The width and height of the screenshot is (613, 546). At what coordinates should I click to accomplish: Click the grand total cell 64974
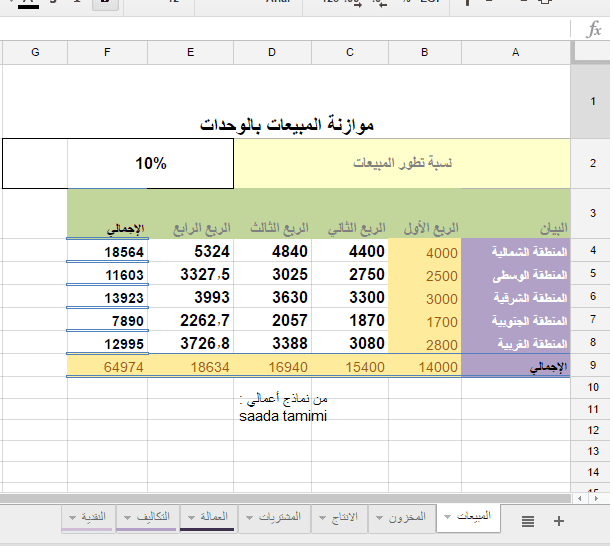108,367
